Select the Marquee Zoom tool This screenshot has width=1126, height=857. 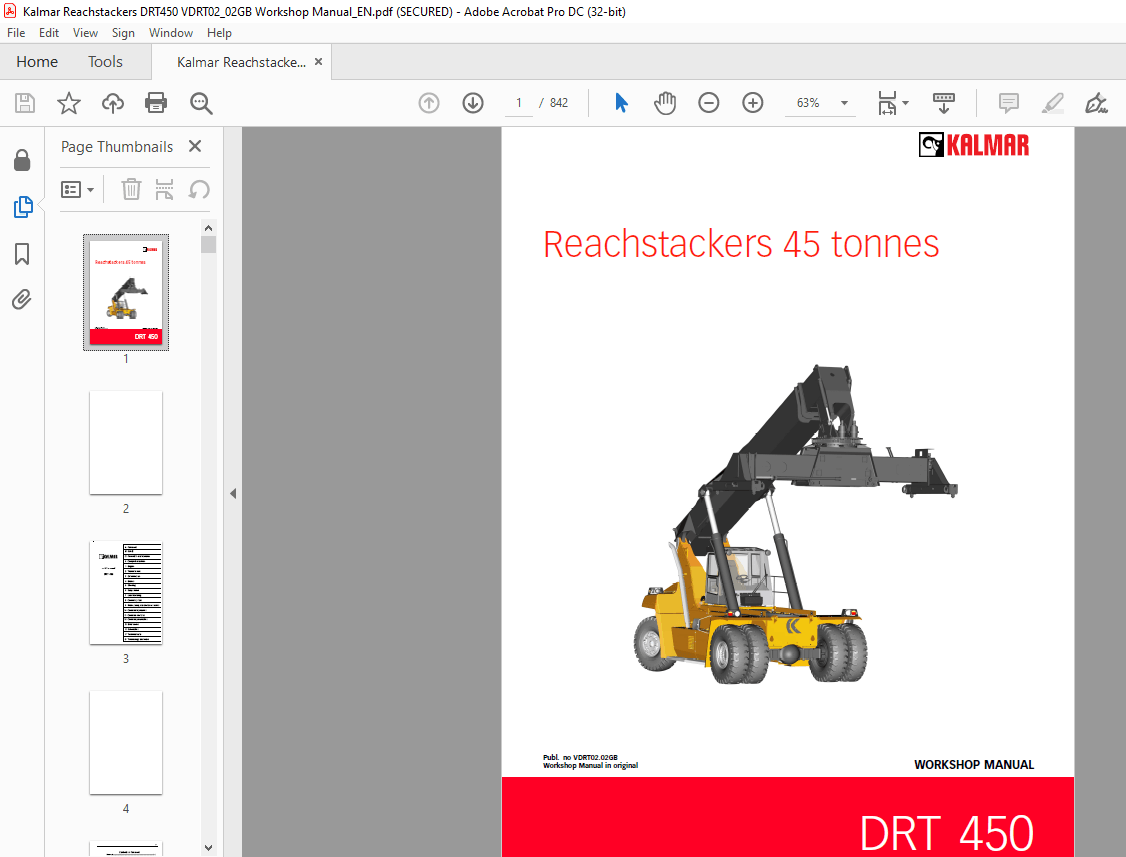pyautogui.click(x=200, y=103)
